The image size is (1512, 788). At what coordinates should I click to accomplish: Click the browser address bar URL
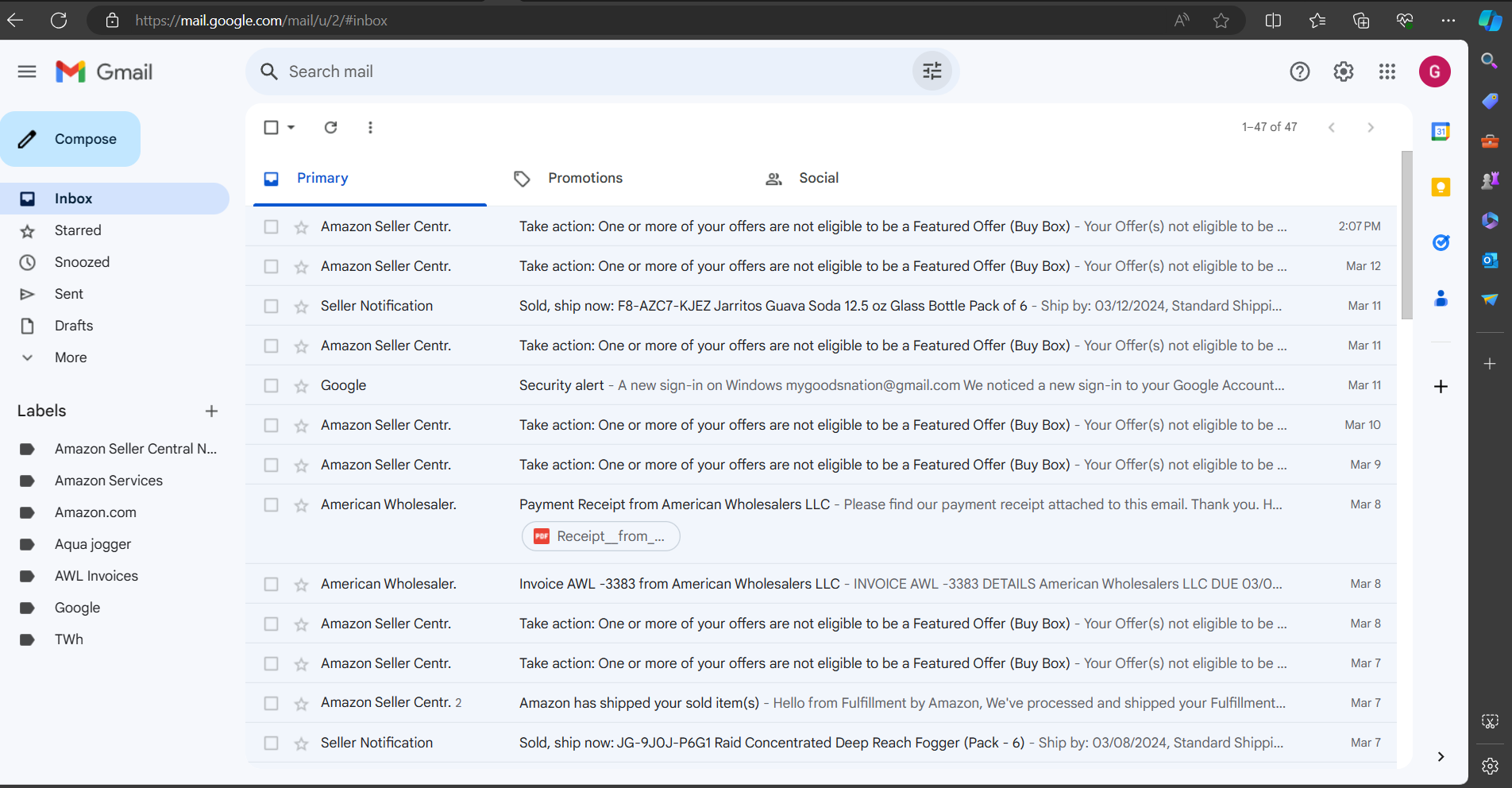coord(261,21)
